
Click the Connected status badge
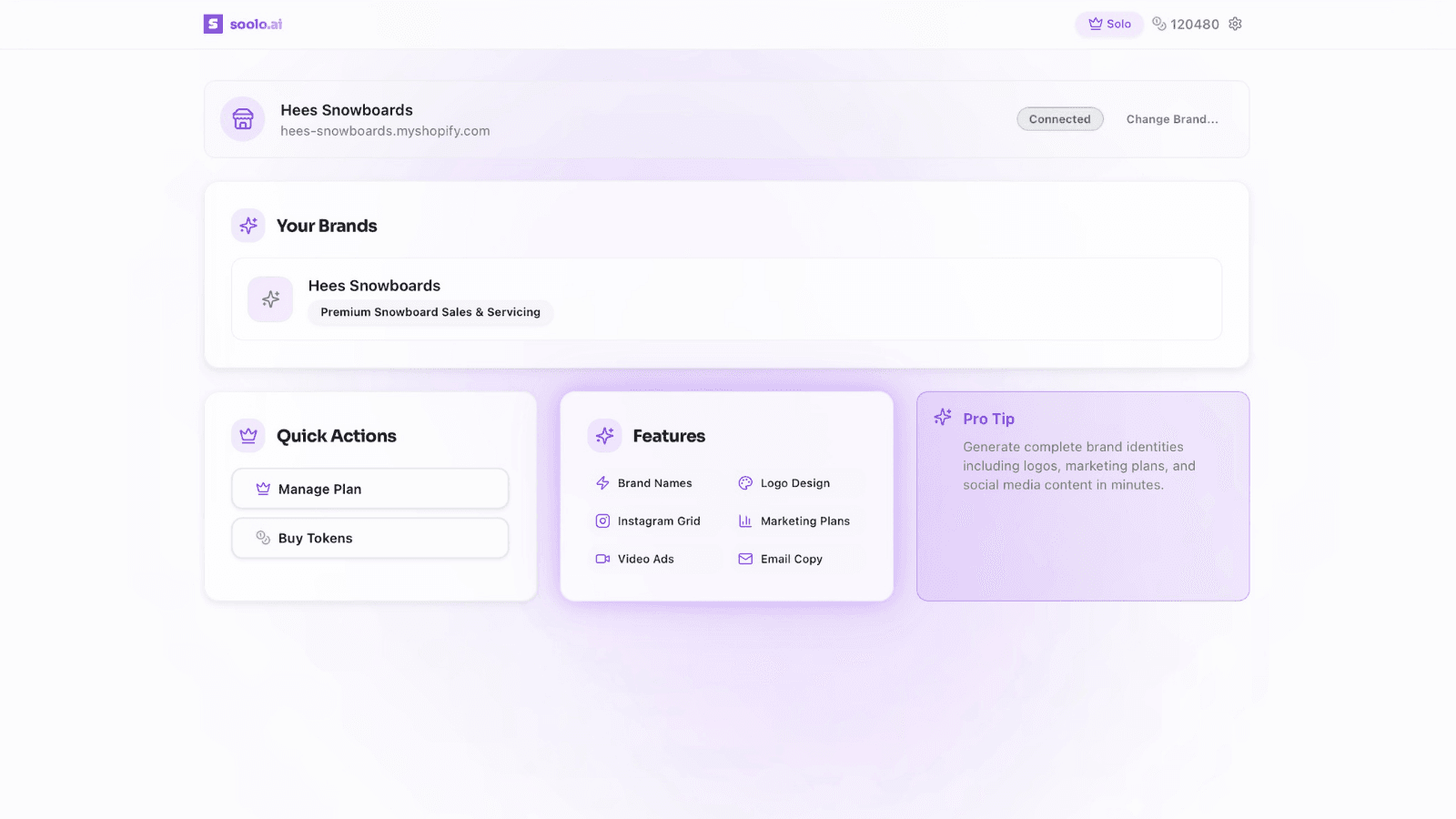point(1060,119)
